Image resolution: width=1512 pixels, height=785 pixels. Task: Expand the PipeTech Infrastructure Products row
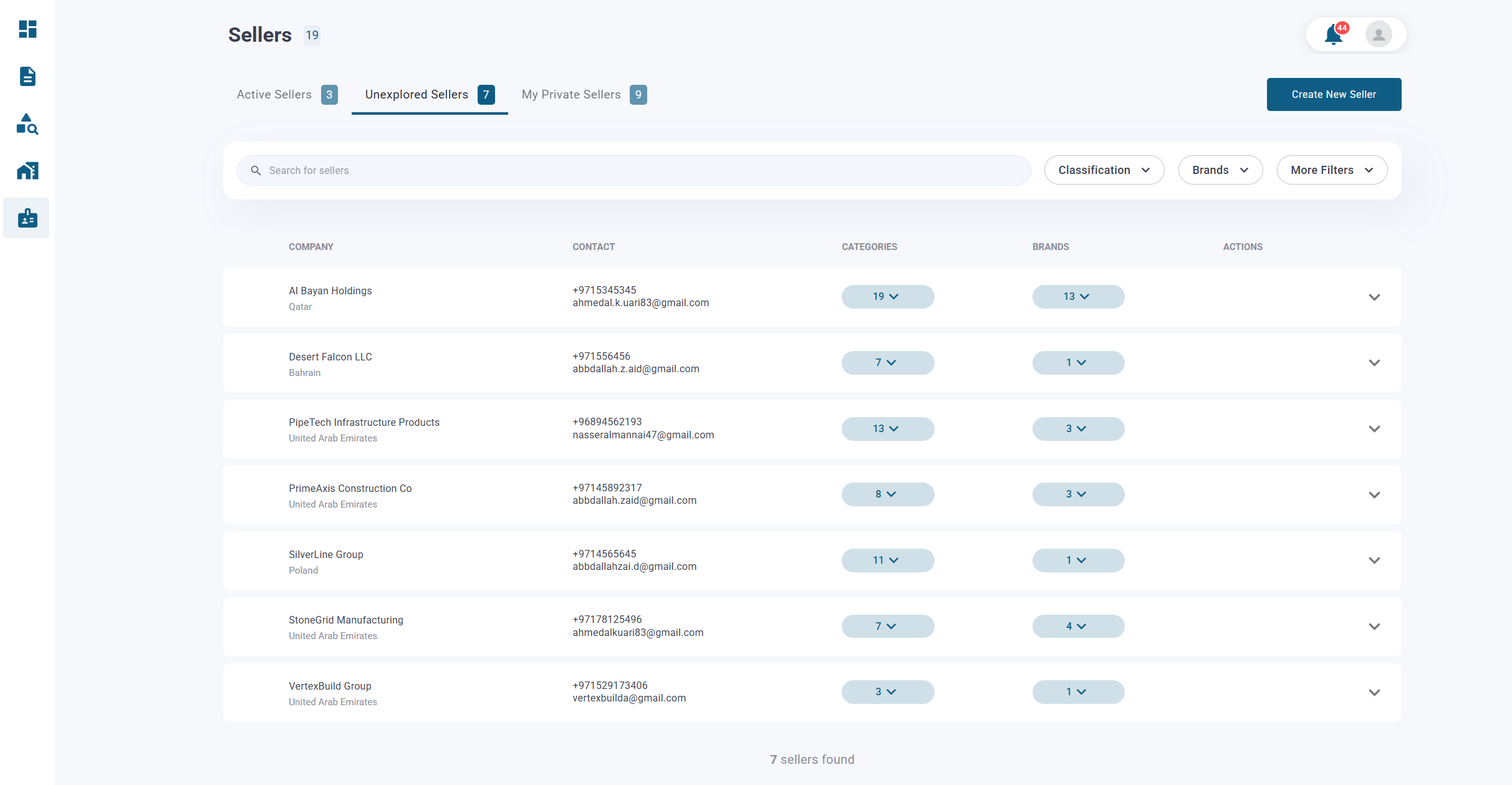[x=1375, y=429]
